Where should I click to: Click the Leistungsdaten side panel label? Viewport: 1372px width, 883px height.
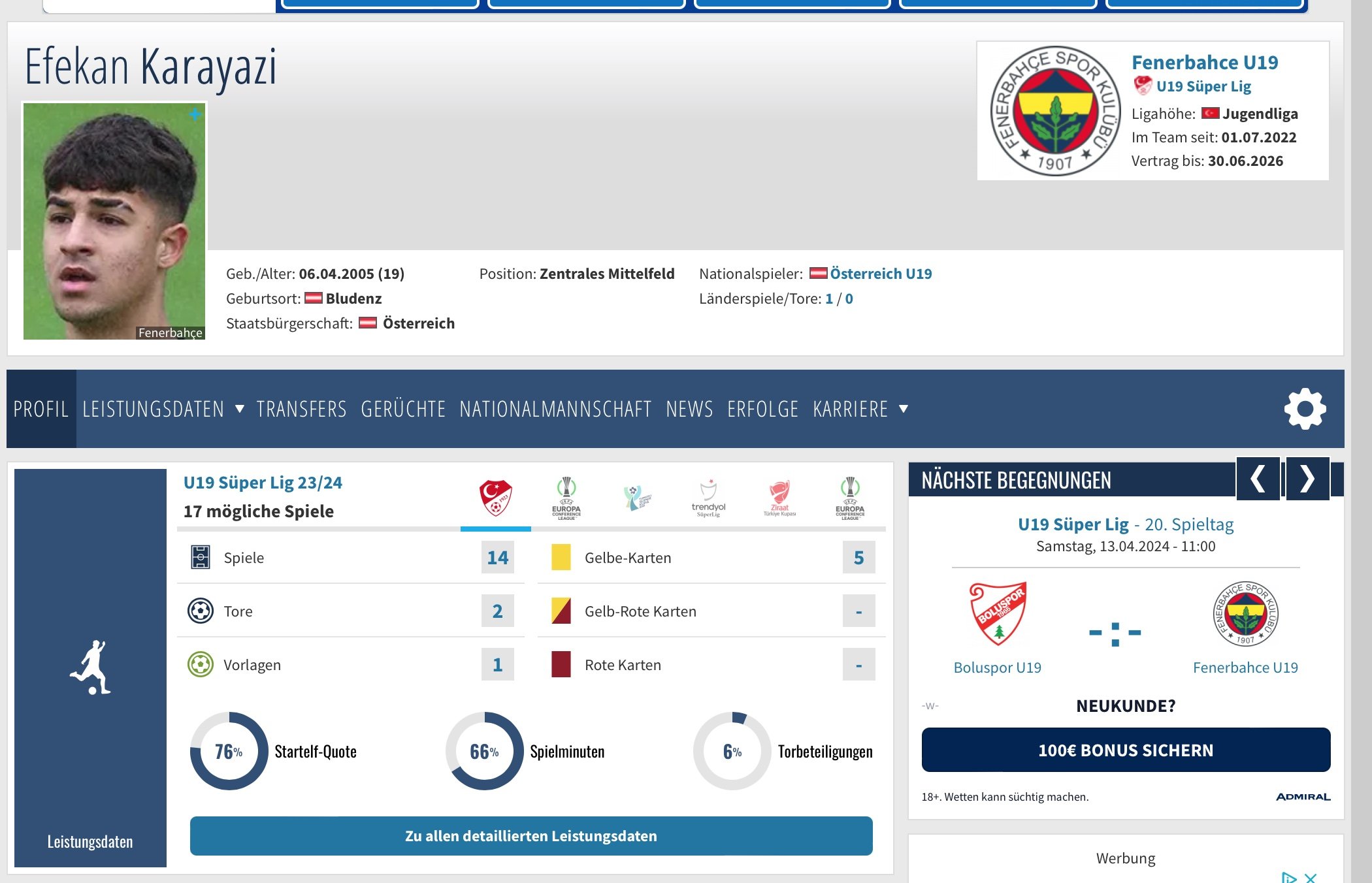[x=90, y=842]
